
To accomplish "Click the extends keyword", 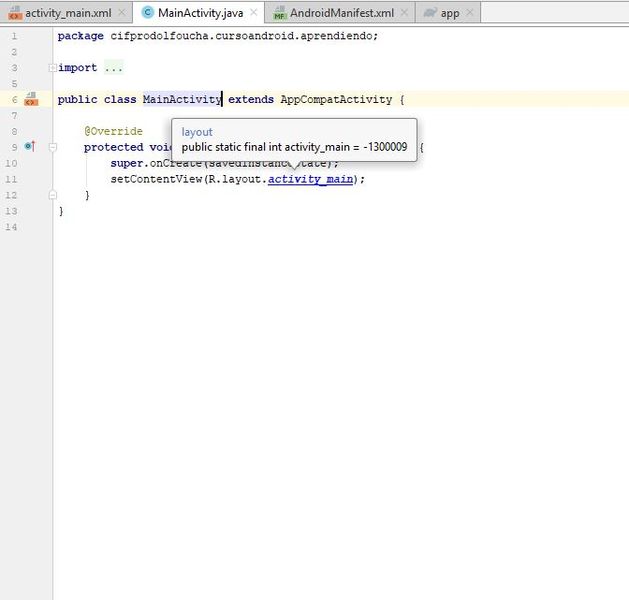I will pyautogui.click(x=251, y=99).
